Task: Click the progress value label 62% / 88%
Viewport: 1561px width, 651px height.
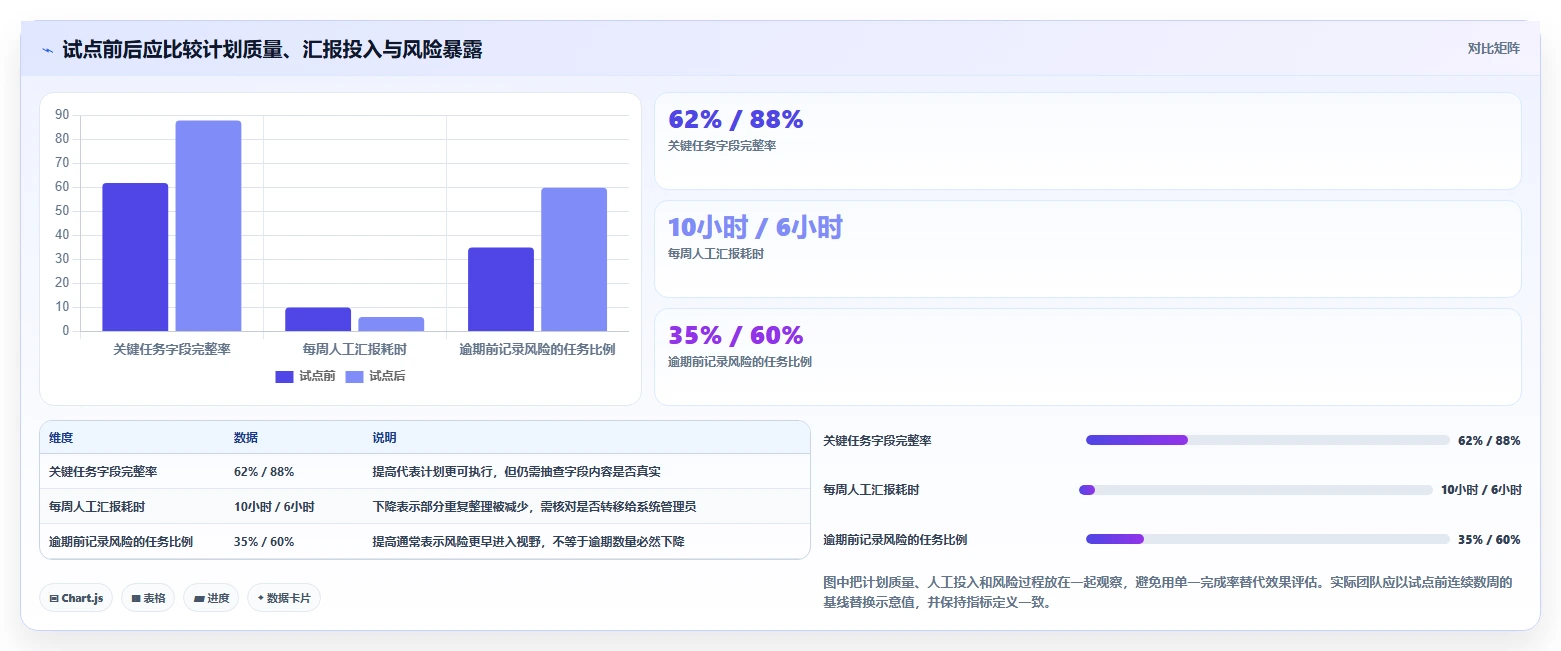Action: (1489, 440)
